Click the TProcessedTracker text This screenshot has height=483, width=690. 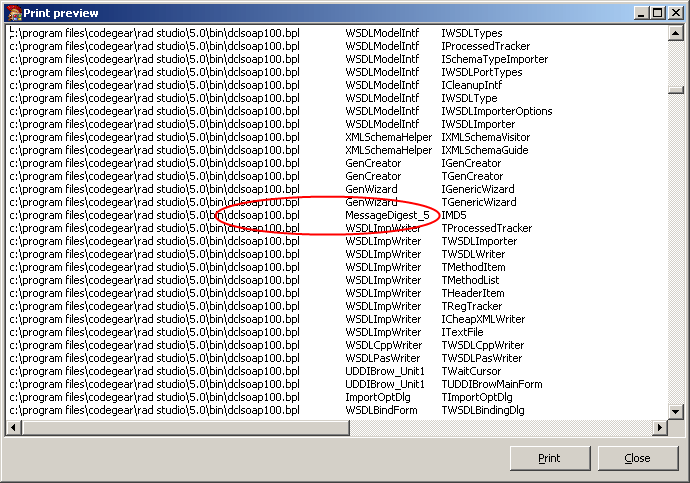pyautogui.click(x=487, y=228)
